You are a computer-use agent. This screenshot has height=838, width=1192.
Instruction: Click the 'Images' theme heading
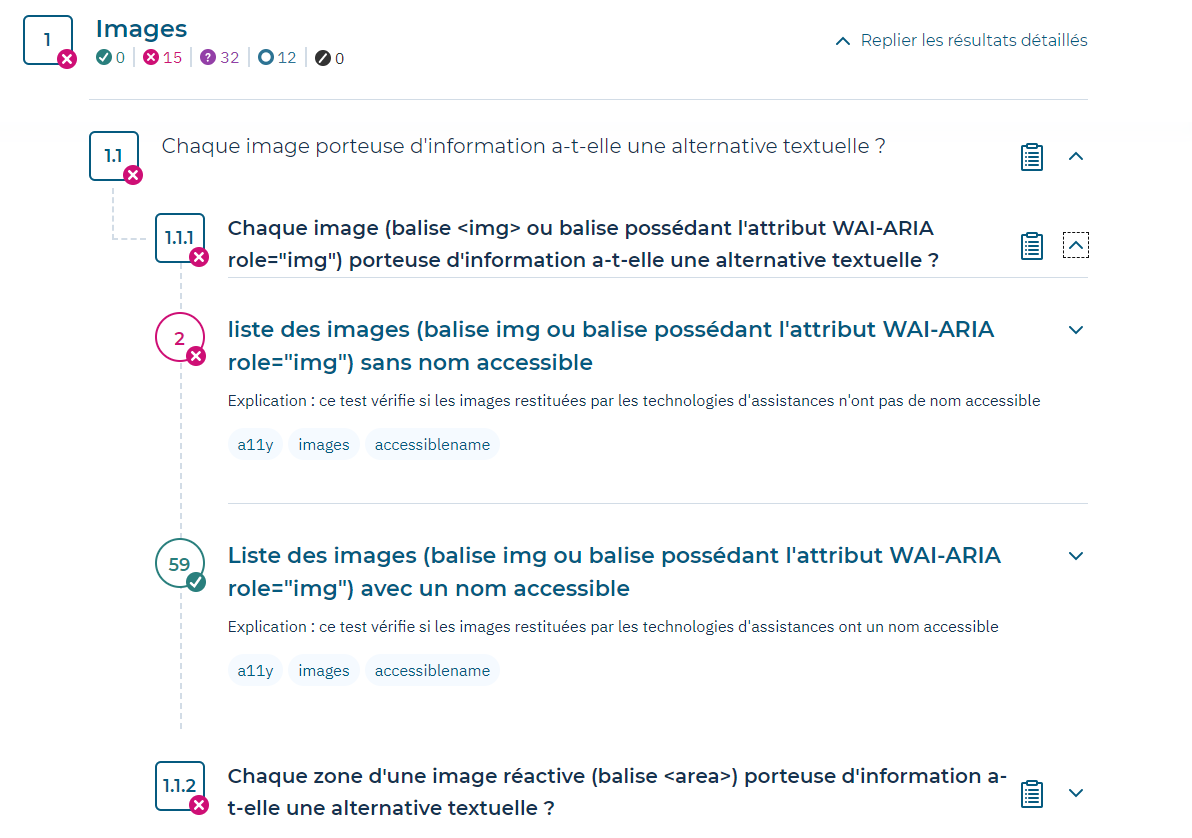[x=141, y=29]
